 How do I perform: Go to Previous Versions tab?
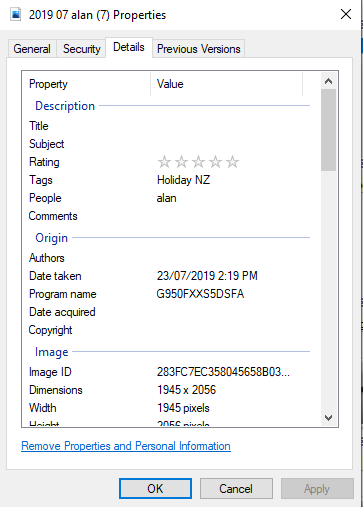[x=199, y=49]
